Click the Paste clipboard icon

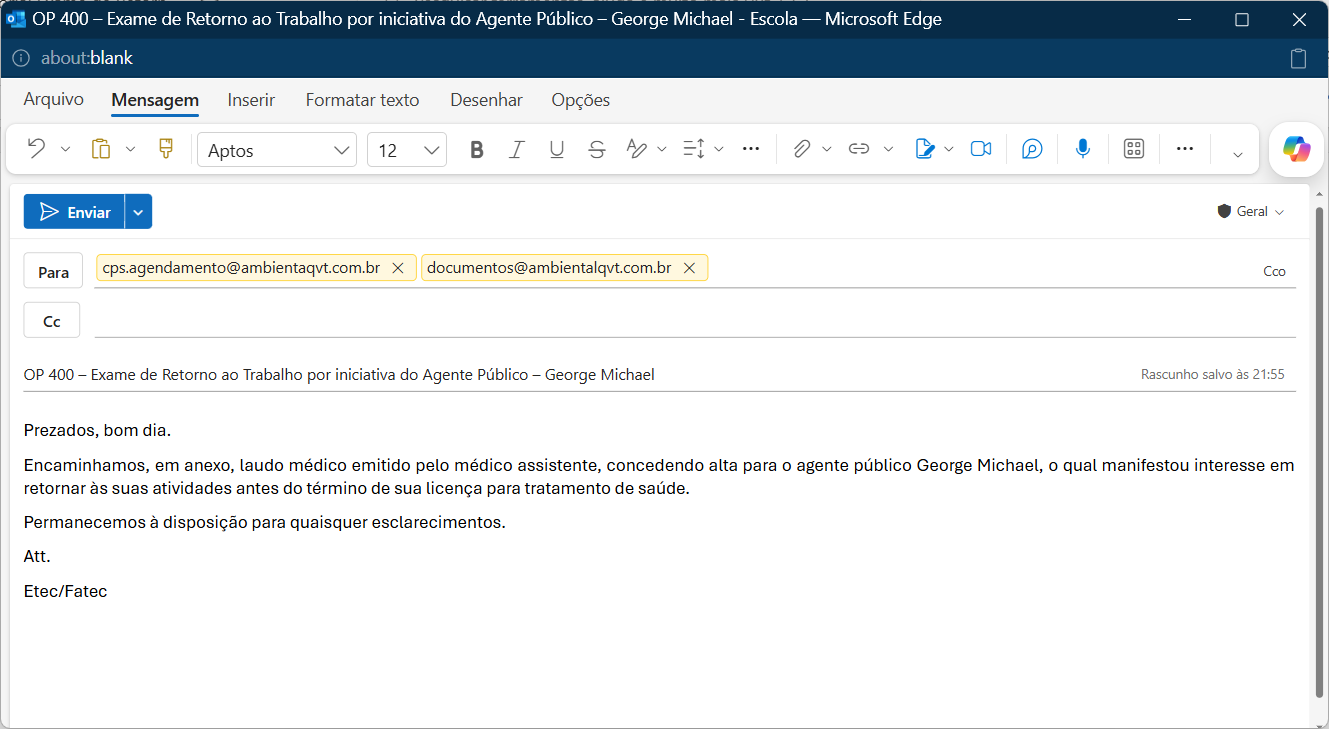(x=101, y=149)
